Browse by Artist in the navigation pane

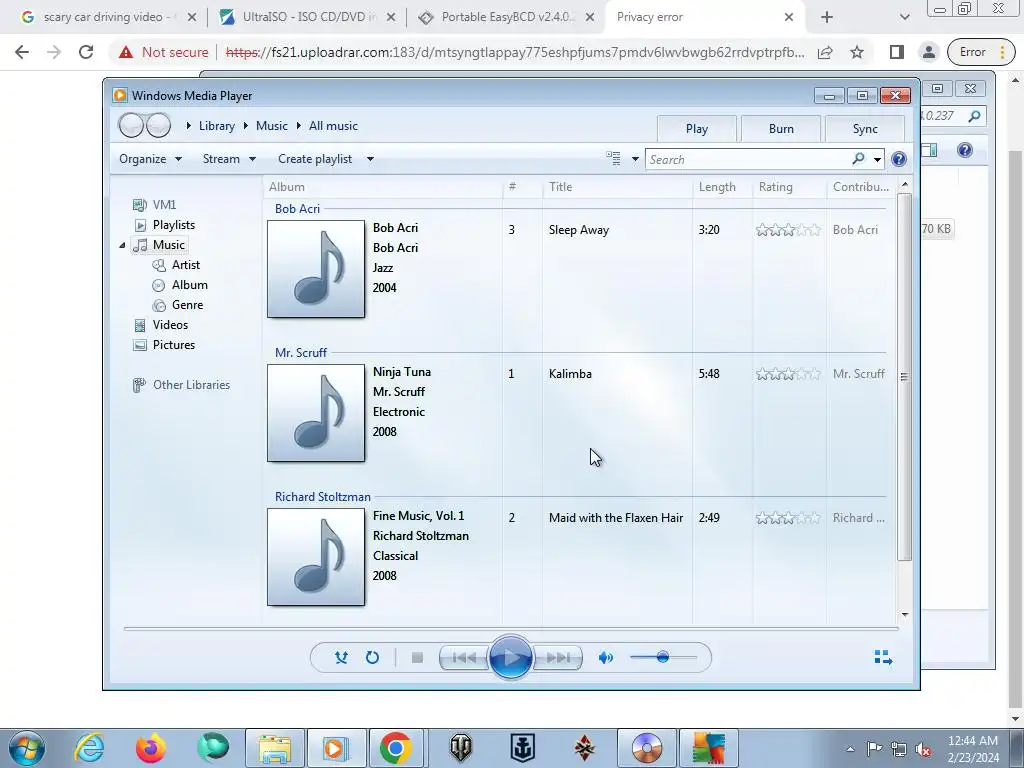coord(176,264)
